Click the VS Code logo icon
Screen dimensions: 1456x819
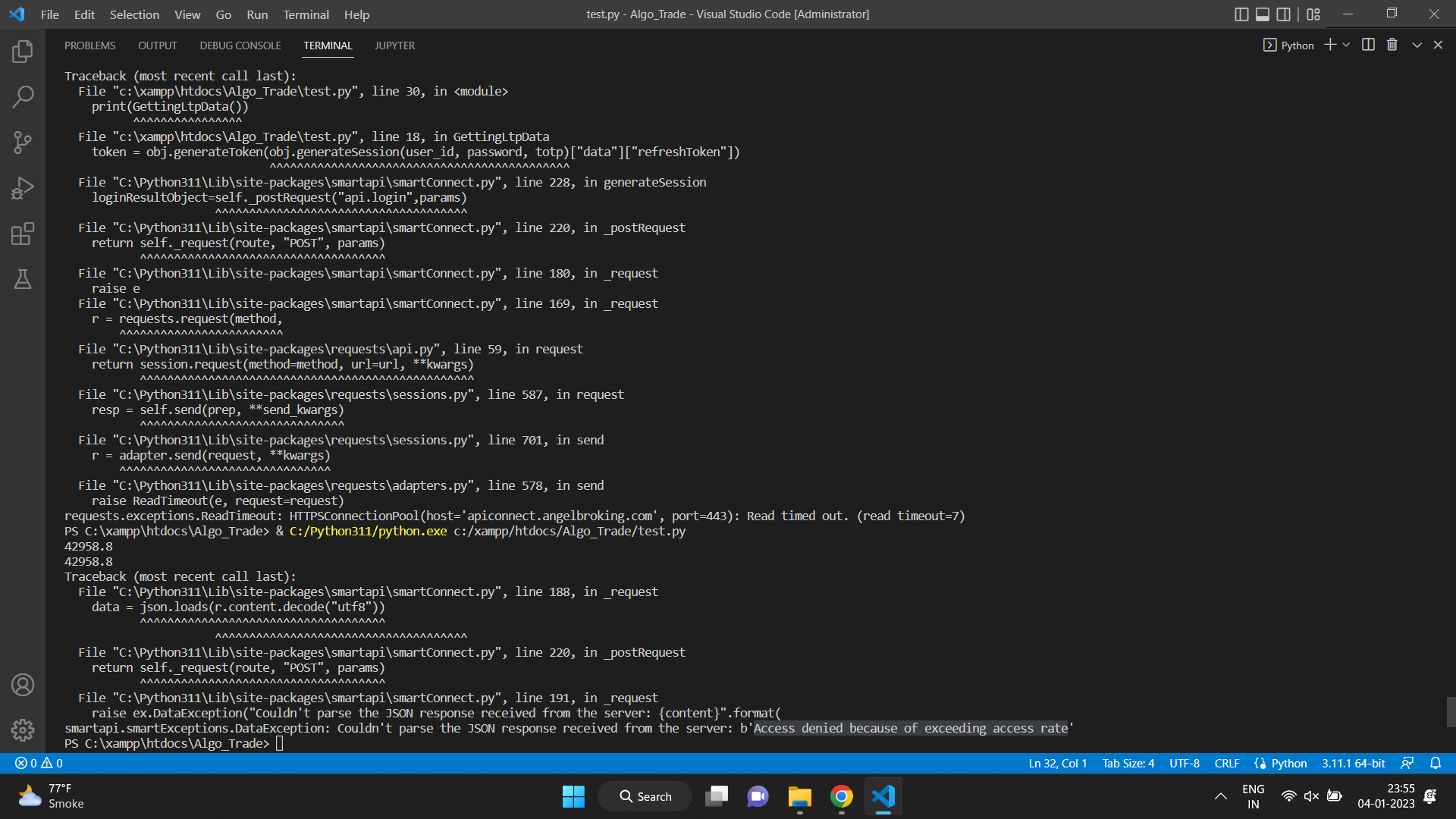click(17, 14)
